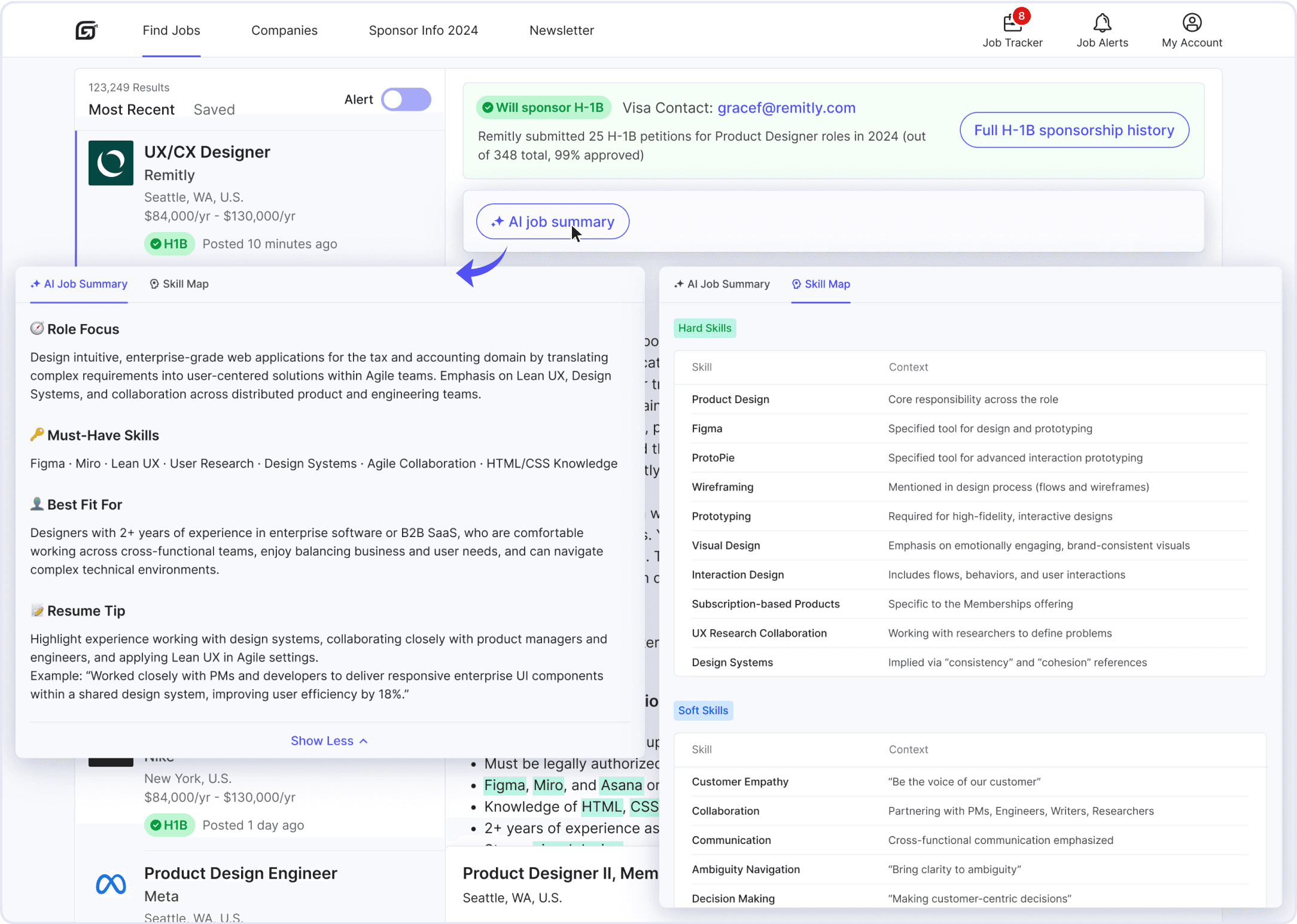1297x924 pixels.
Task: Open the Product Design Engineer job listing
Action: point(240,873)
